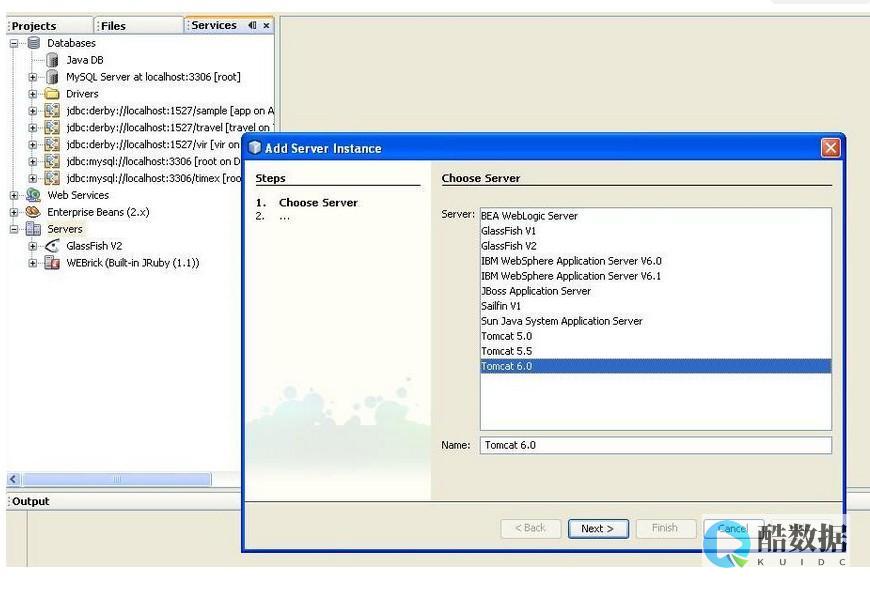Viewport: 870px width, 590px height.
Task: Click the MySQL Server database icon
Action: [53, 77]
